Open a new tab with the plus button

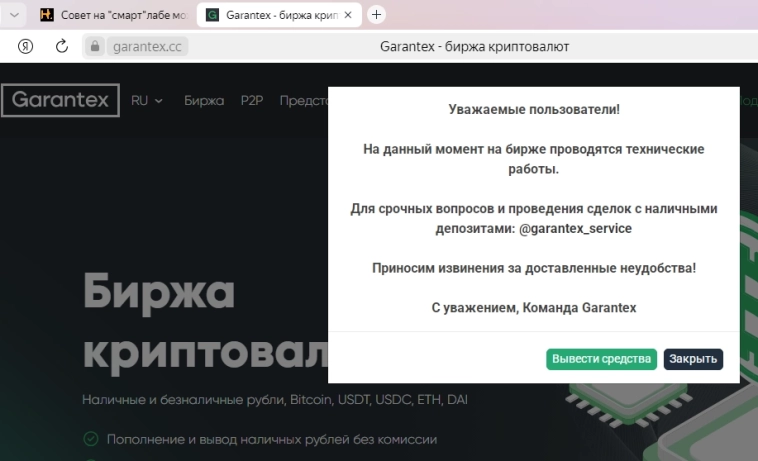tap(376, 15)
